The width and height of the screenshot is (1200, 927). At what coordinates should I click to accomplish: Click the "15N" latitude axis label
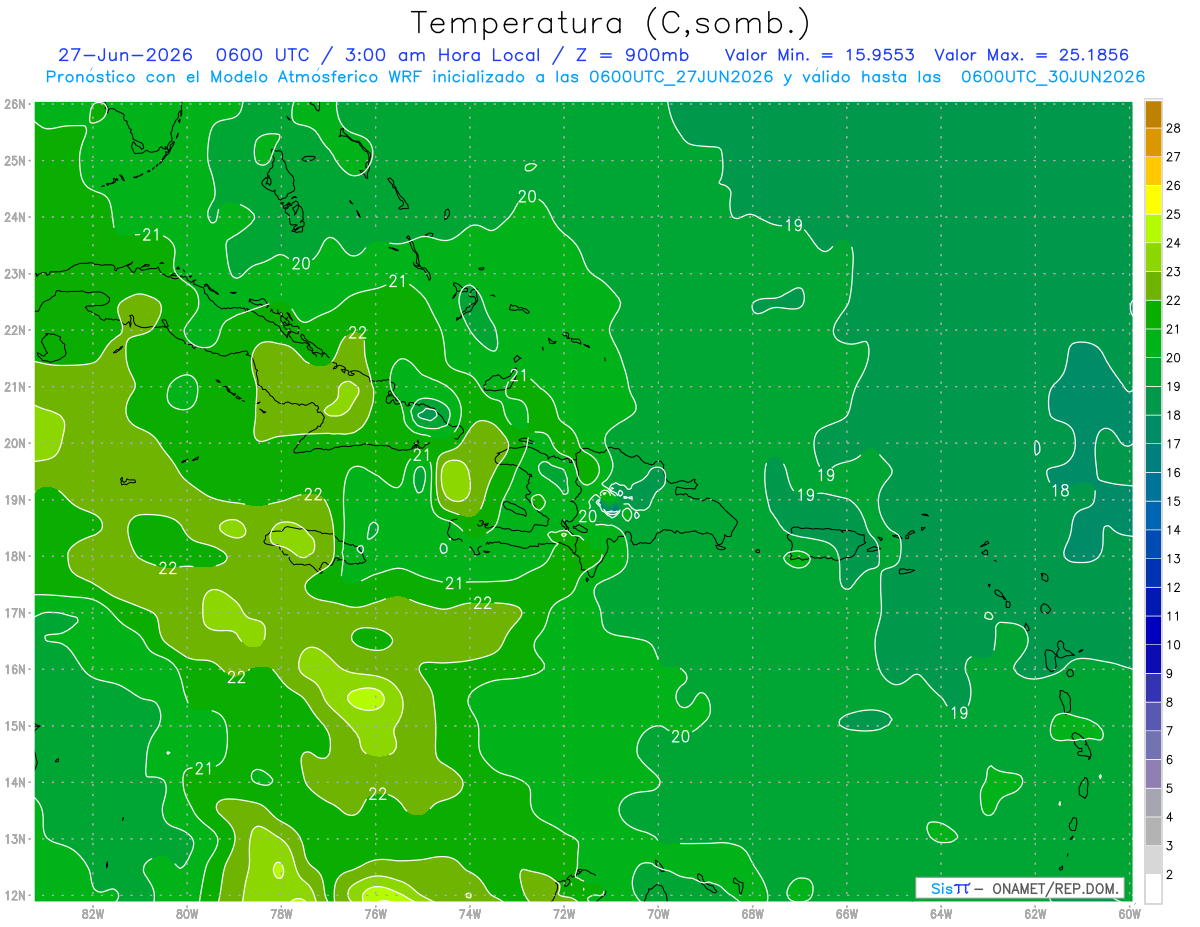pyautogui.click(x=14, y=725)
